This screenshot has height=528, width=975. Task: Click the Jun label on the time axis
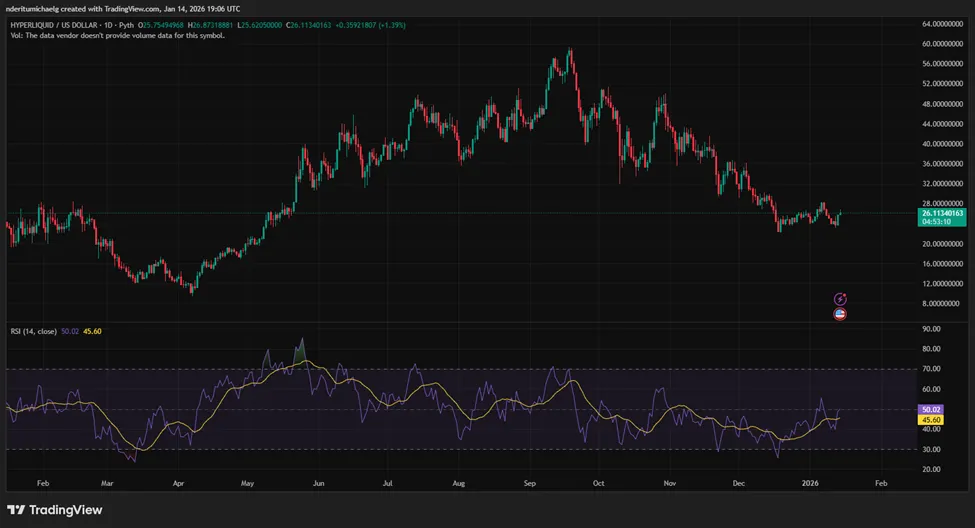click(319, 481)
